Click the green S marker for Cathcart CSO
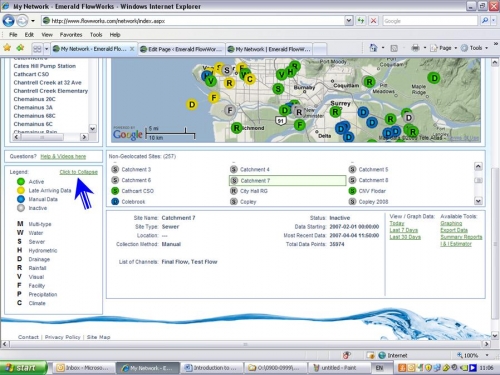Viewport: 500px width, 375px height. (x=115, y=191)
